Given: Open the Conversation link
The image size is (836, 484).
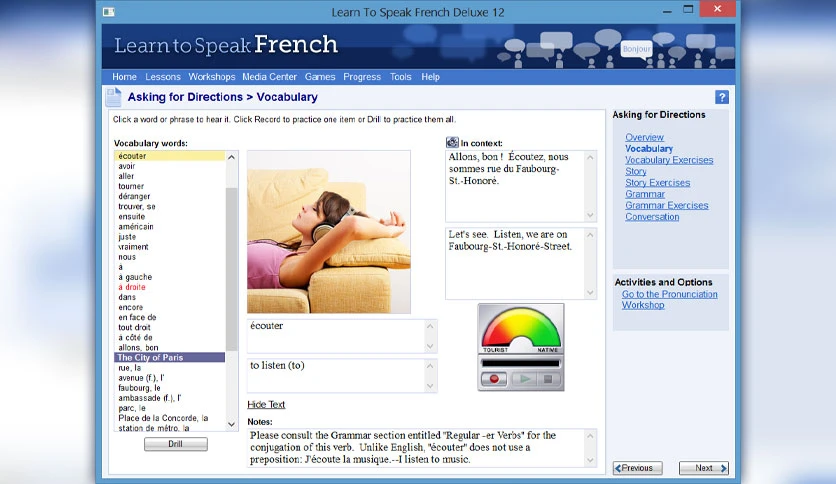Looking at the screenshot, I should coord(652,216).
